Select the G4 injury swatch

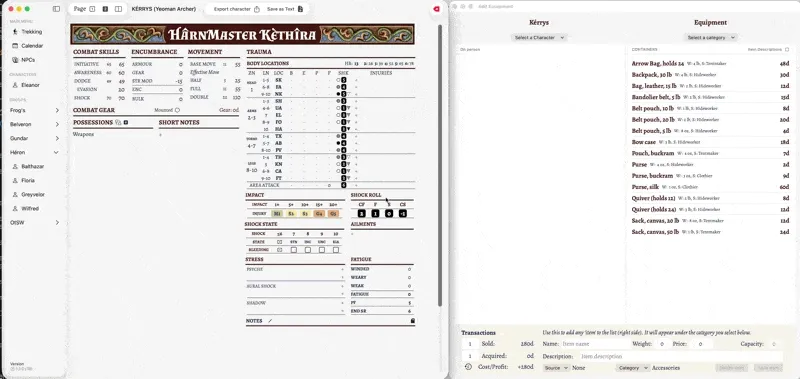[319, 213]
